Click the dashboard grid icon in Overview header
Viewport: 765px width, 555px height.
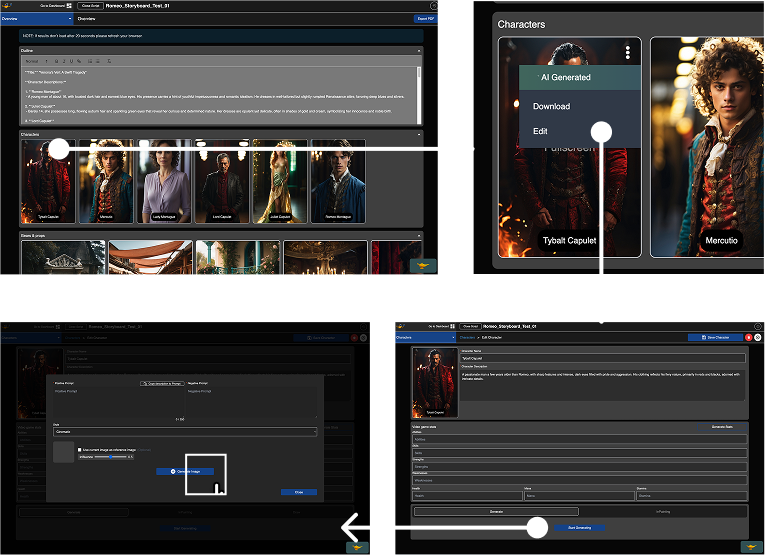point(68,5)
